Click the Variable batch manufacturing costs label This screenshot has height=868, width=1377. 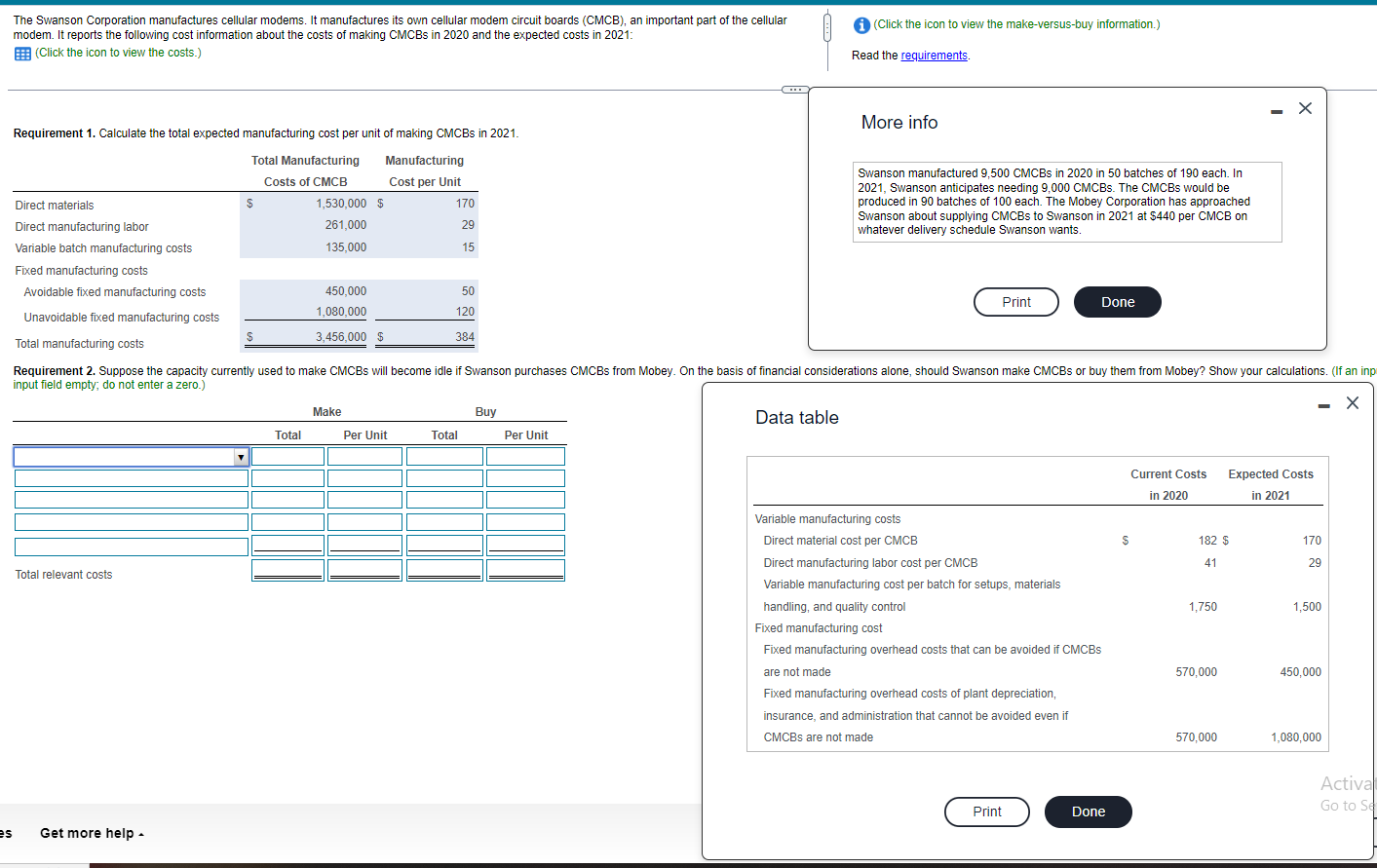tap(103, 248)
